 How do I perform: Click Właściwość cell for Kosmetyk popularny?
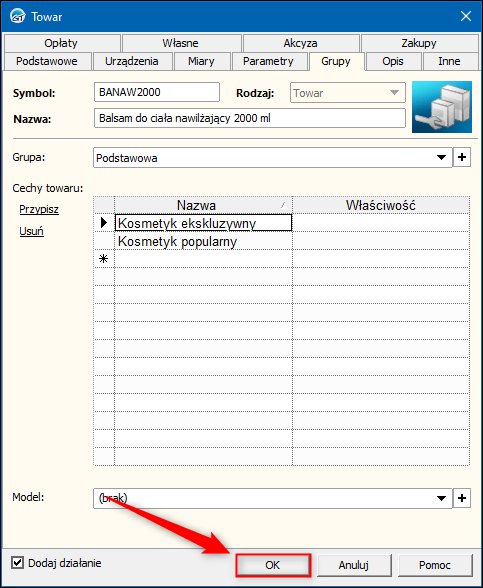(381, 241)
